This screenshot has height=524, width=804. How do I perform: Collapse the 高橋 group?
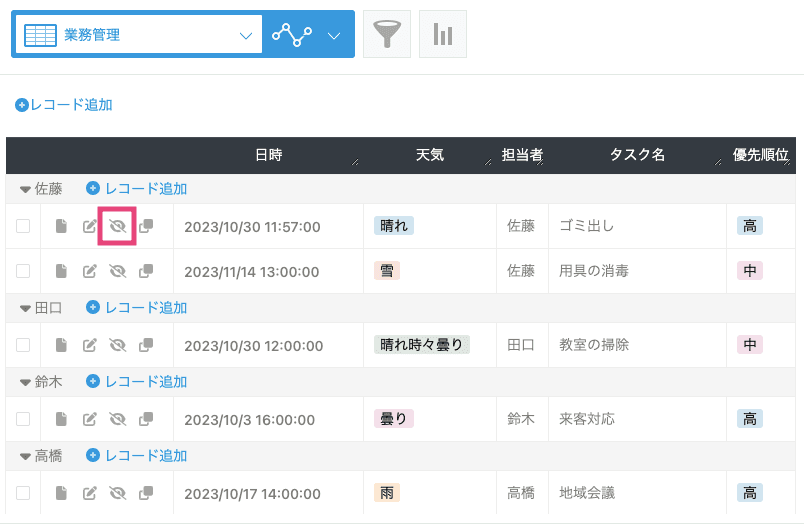[25, 456]
